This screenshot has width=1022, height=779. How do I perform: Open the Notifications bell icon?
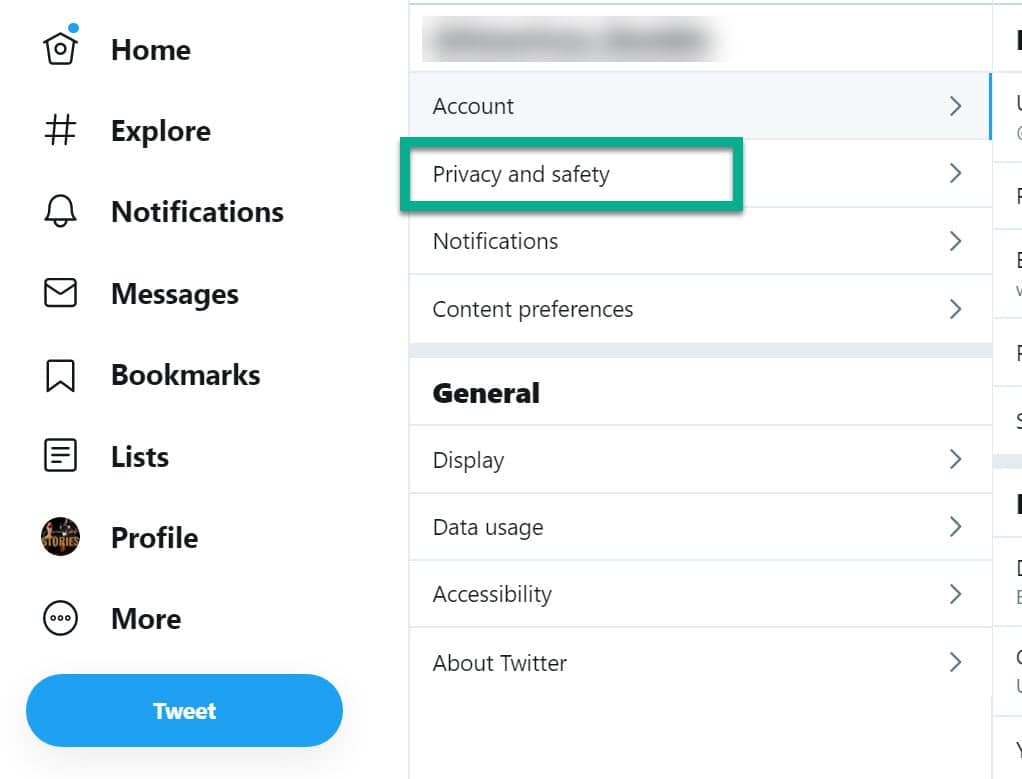tap(60, 211)
